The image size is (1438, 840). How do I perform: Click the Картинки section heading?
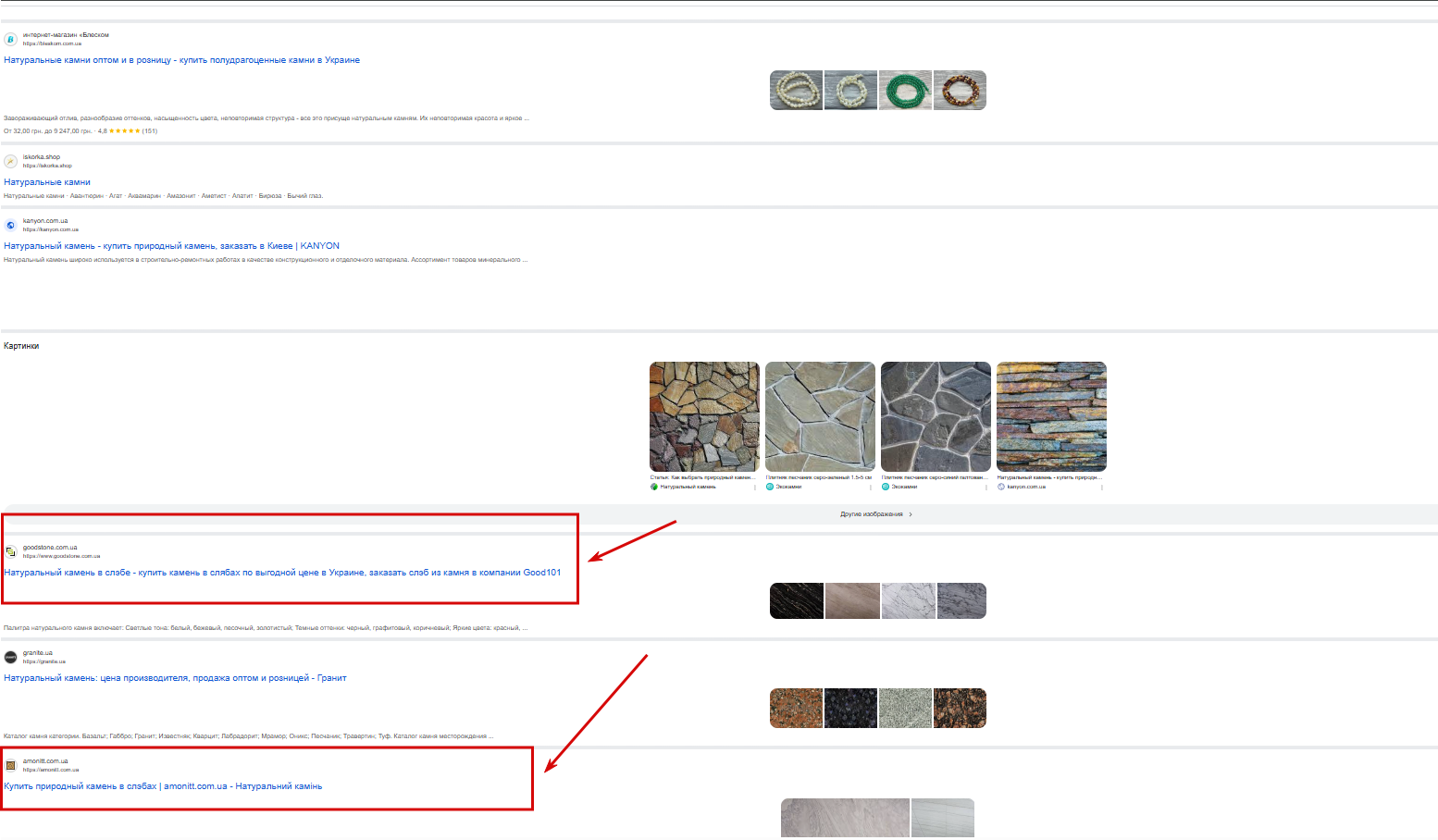[x=21, y=346]
